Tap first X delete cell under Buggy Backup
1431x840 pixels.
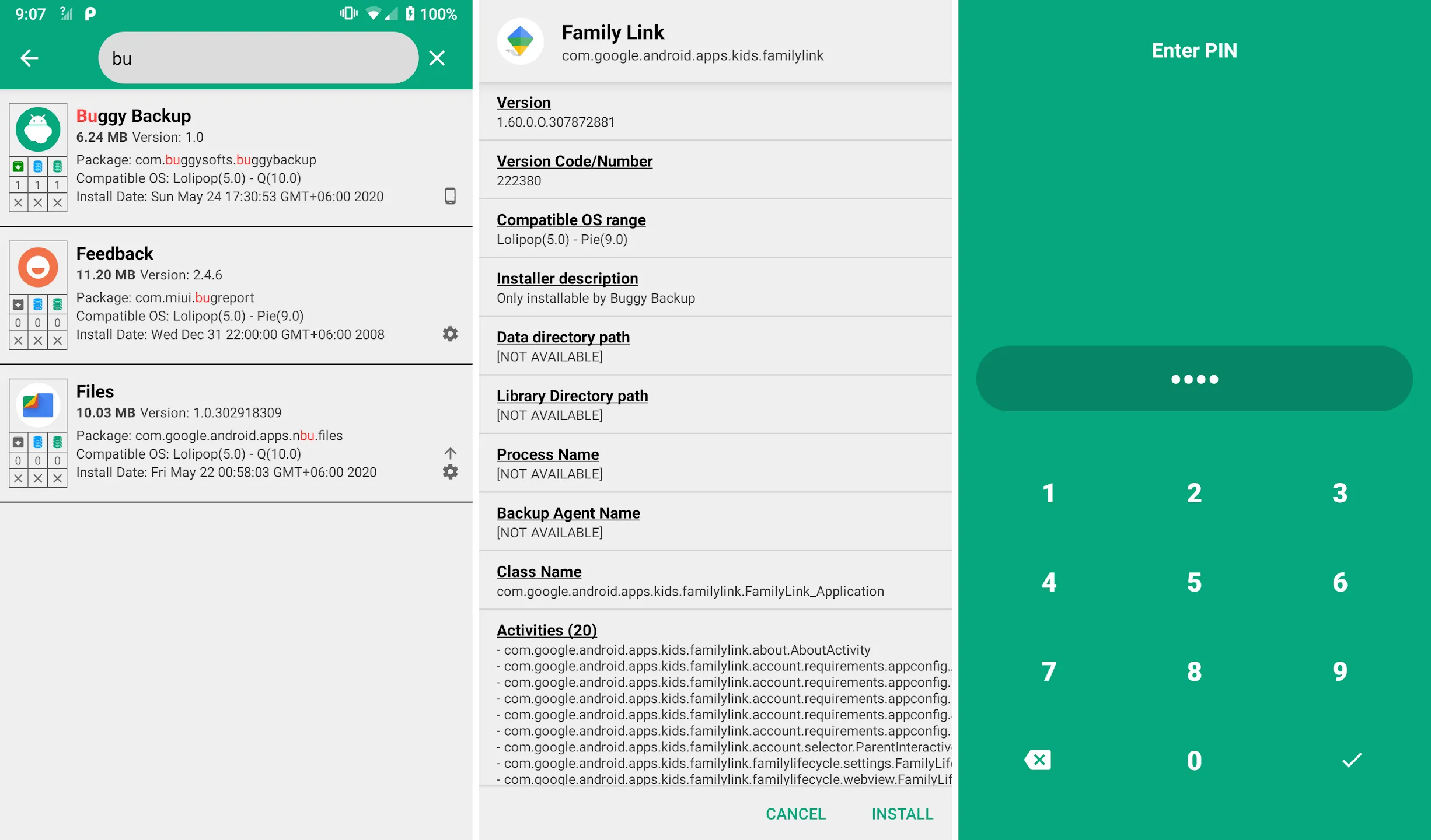click(18, 203)
